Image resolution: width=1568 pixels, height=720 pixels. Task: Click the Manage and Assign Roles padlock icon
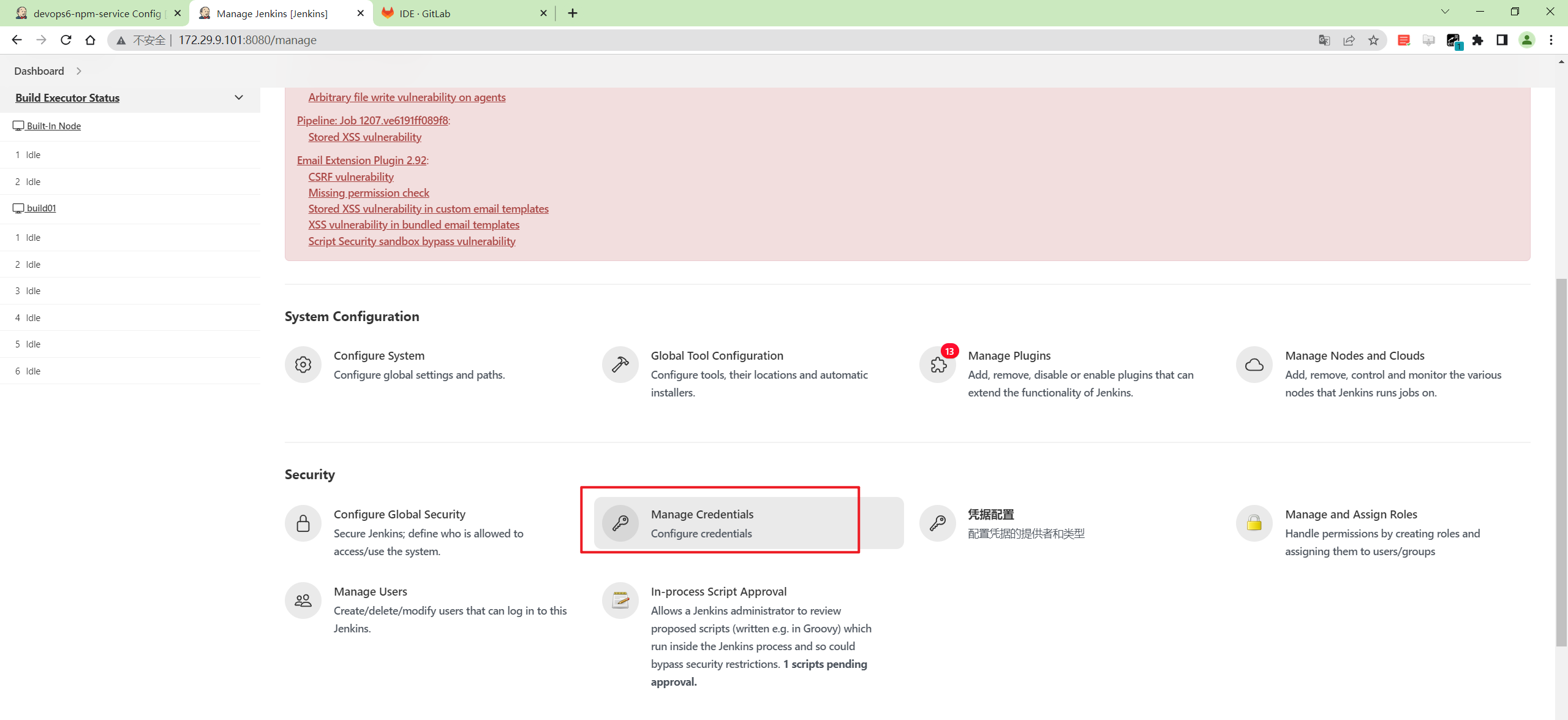(1254, 523)
